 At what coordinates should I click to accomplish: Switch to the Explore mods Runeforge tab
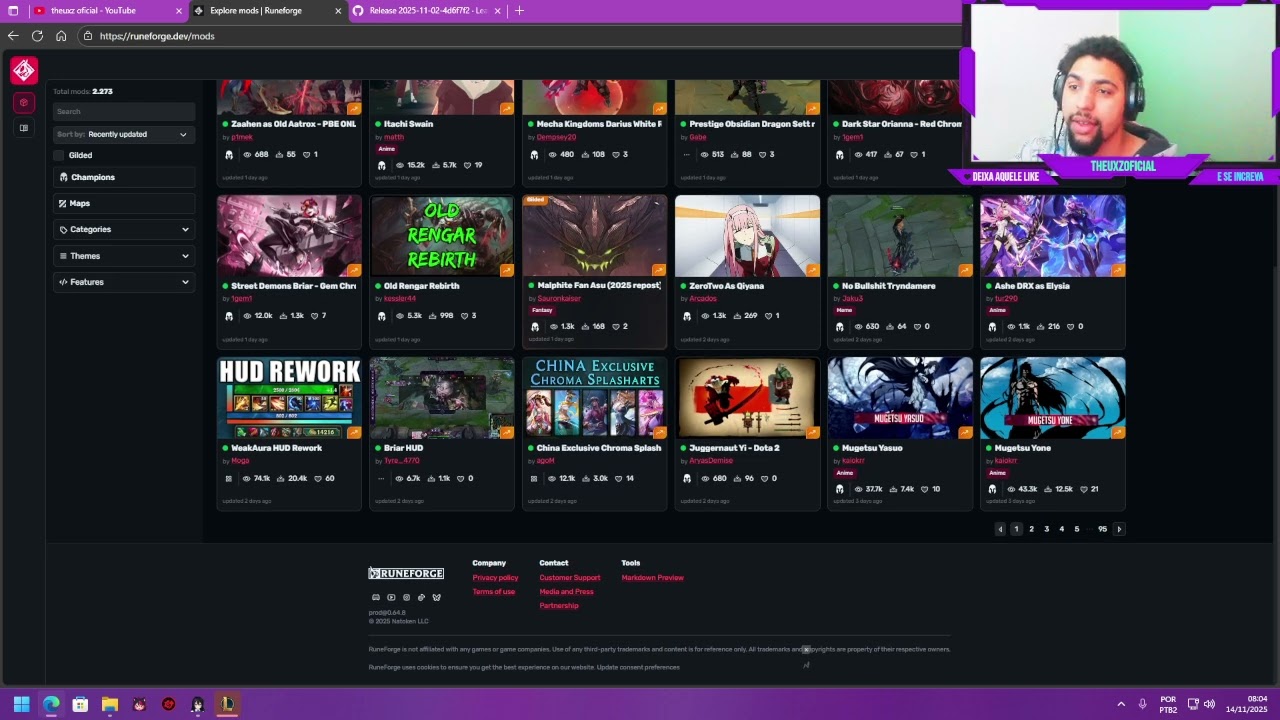pos(267,10)
